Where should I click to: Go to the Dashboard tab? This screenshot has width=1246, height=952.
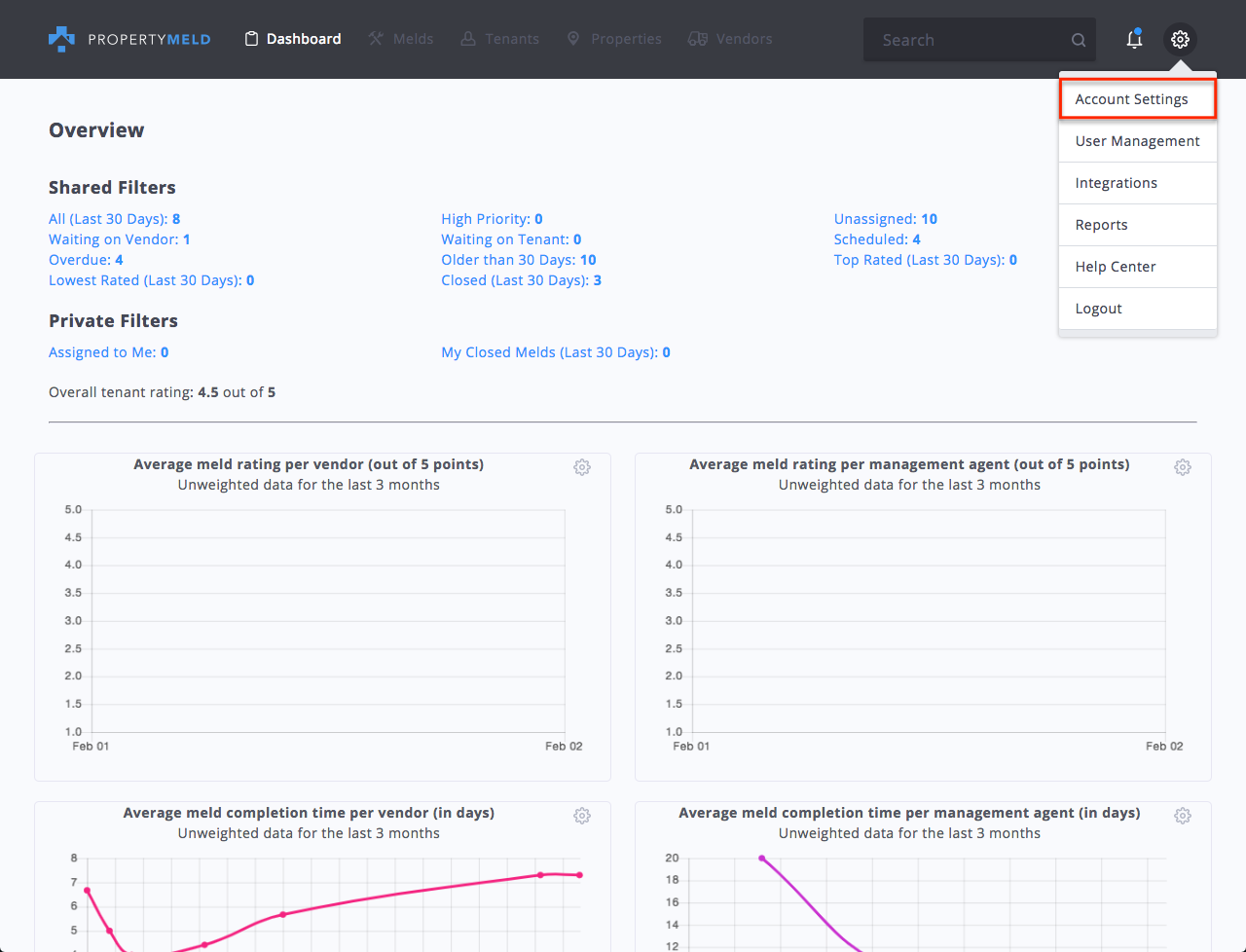click(293, 39)
